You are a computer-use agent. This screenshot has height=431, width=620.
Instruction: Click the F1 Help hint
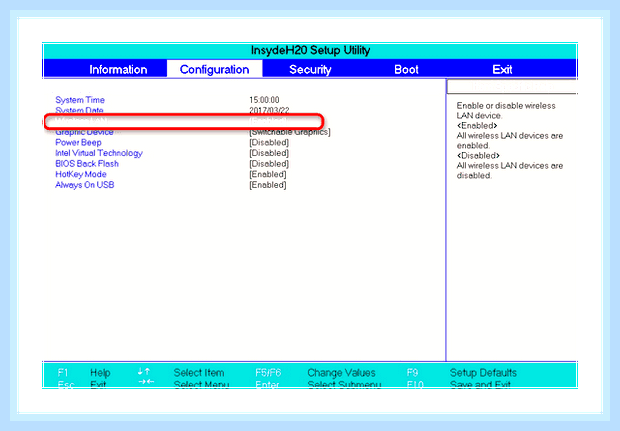click(84, 372)
